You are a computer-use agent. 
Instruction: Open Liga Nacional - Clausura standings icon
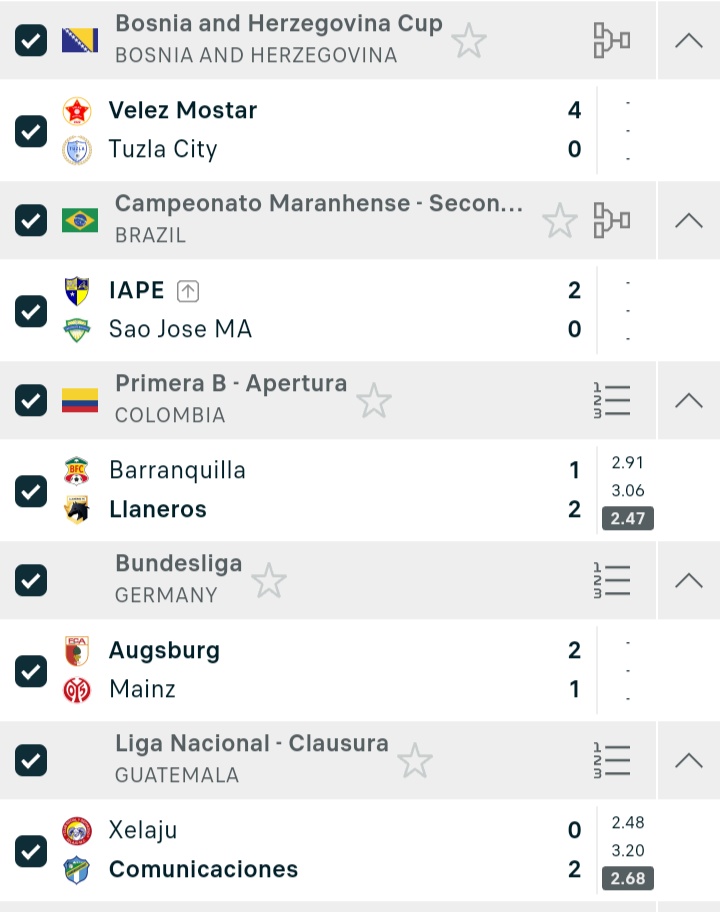click(611, 760)
